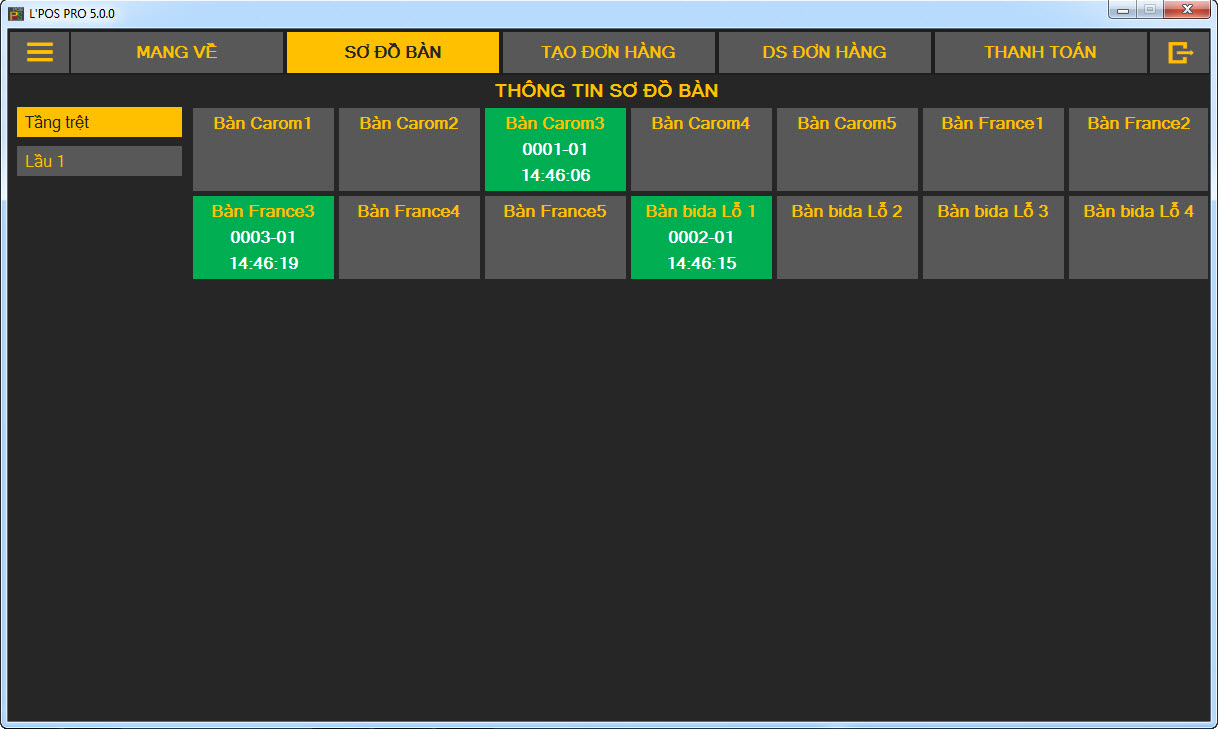
Task: Maximize the L'POS PRO window
Action: pyautogui.click(x=1150, y=10)
